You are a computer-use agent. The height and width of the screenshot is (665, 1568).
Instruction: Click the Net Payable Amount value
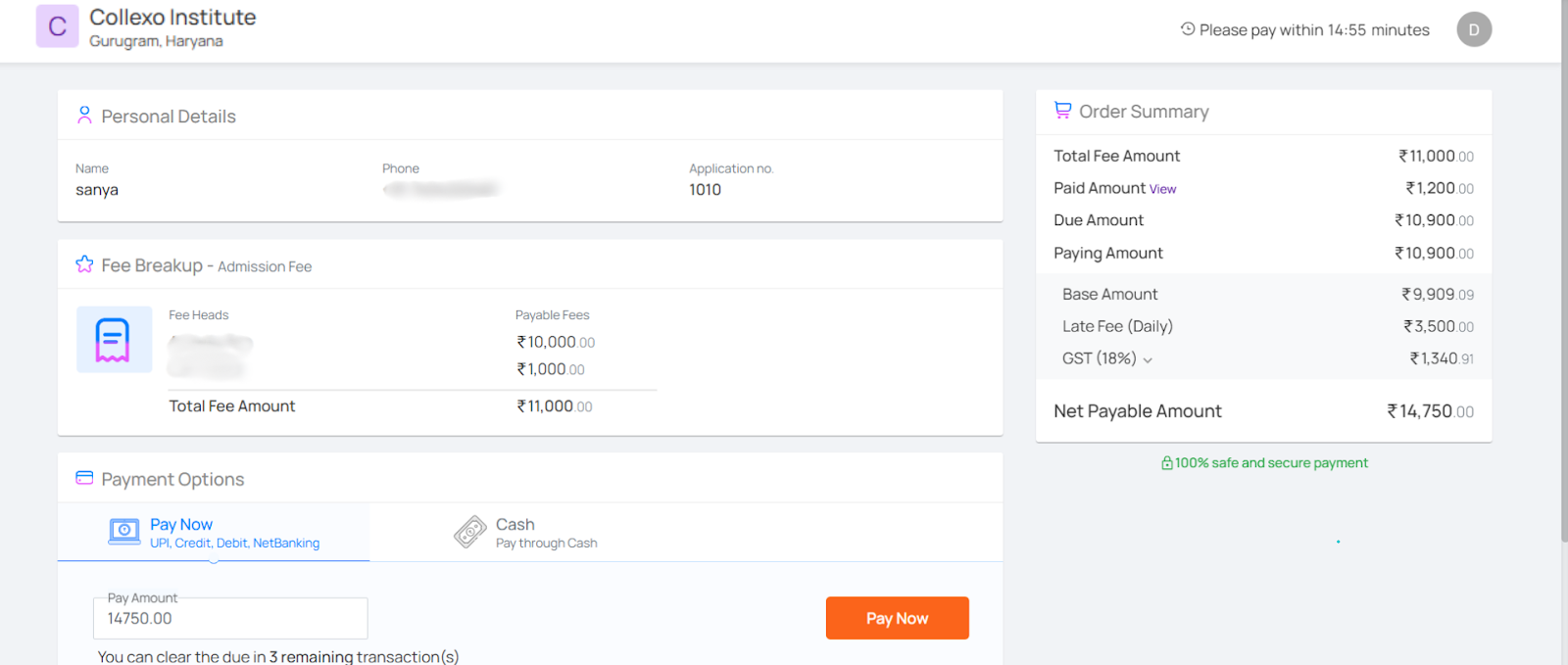click(x=1430, y=411)
